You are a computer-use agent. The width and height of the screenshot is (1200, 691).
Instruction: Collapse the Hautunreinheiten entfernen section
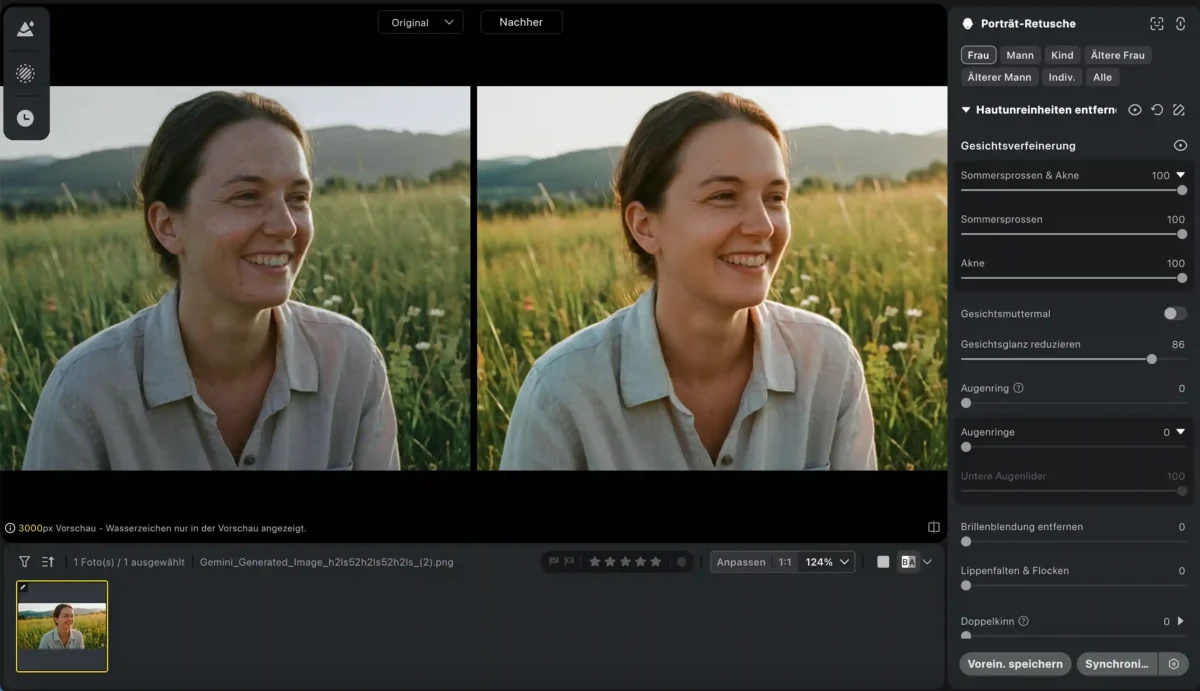(966, 110)
